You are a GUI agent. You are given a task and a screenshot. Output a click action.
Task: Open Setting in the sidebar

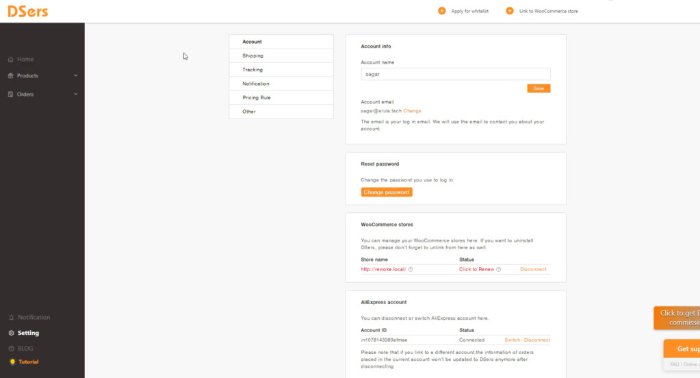click(x=28, y=333)
